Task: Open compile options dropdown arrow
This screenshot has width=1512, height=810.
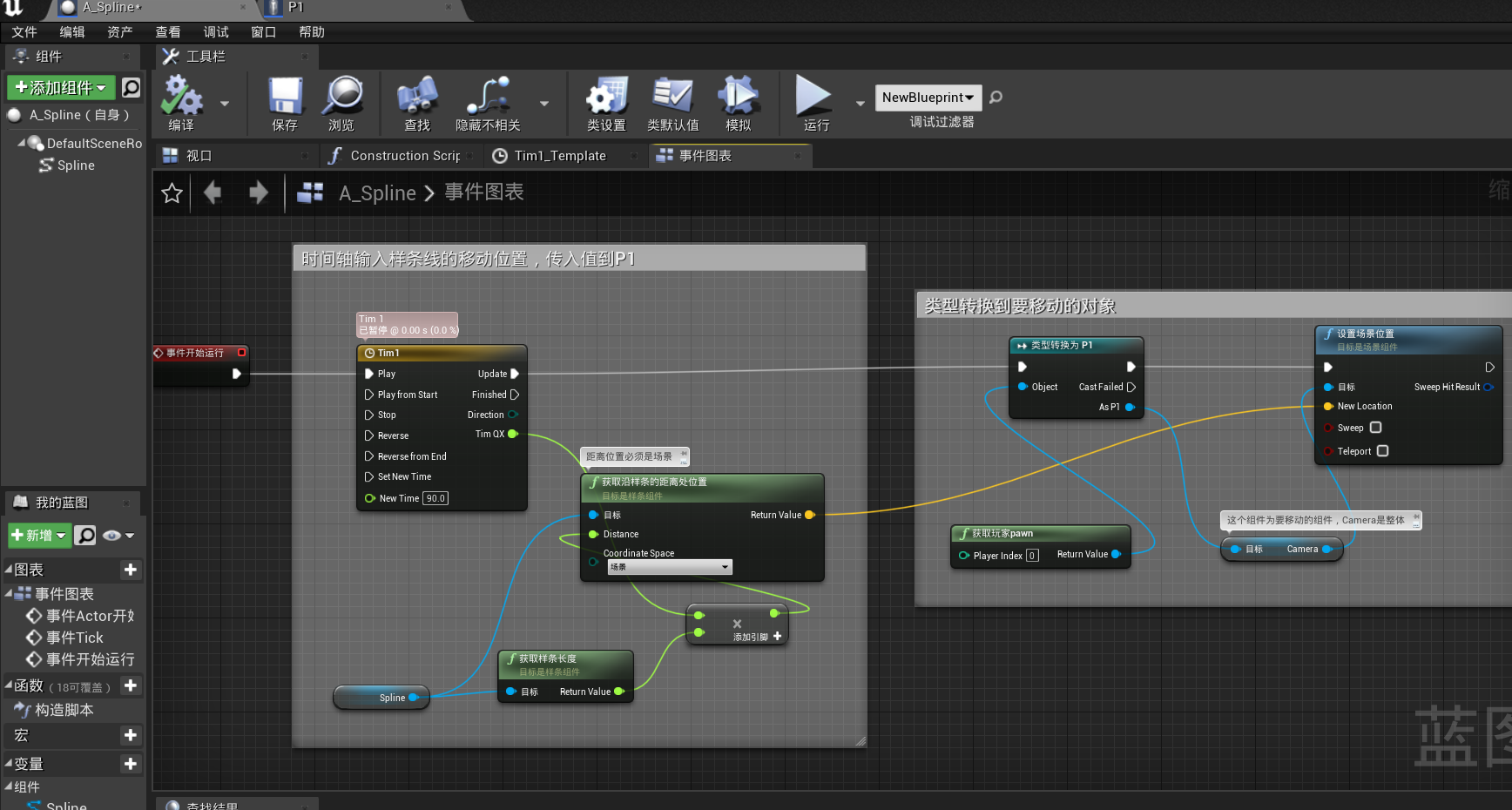Action: (225, 104)
